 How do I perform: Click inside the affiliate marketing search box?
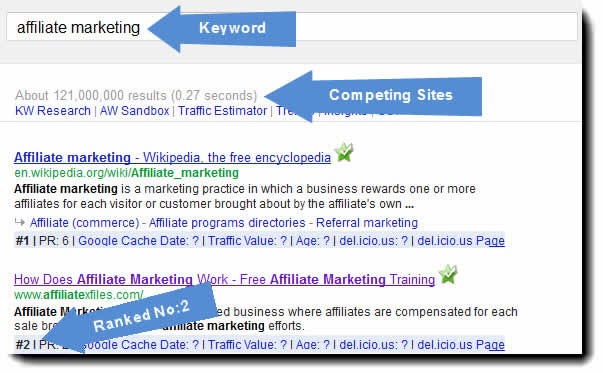click(292, 27)
